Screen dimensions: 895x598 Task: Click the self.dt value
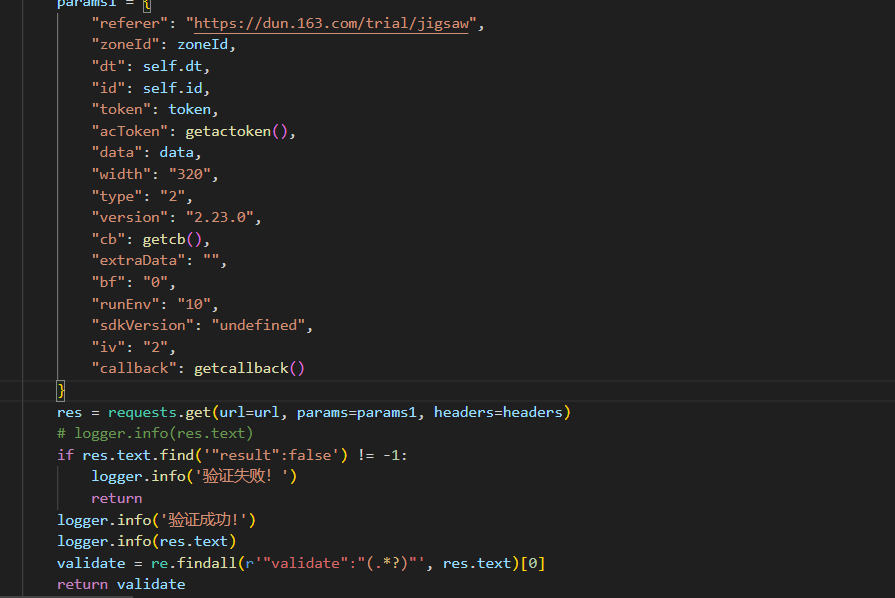(176, 66)
